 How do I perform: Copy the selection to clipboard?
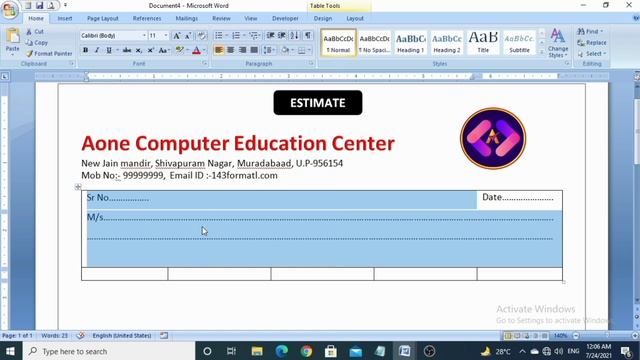[37, 42]
